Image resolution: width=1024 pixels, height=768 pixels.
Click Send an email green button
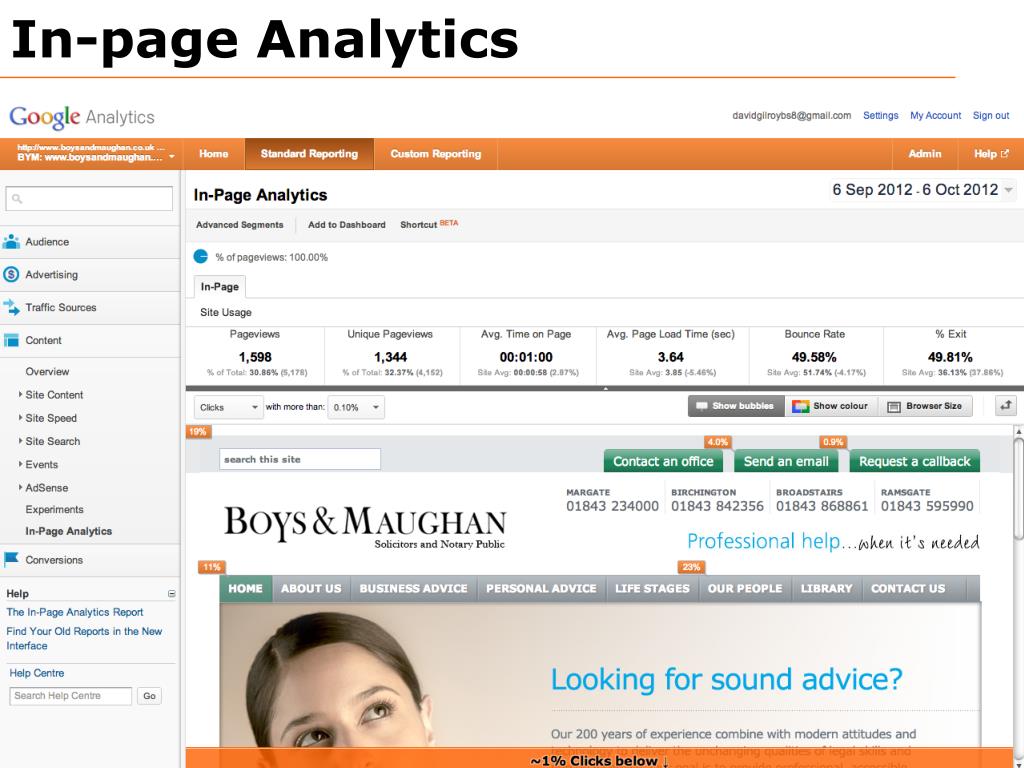tap(786, 461)
